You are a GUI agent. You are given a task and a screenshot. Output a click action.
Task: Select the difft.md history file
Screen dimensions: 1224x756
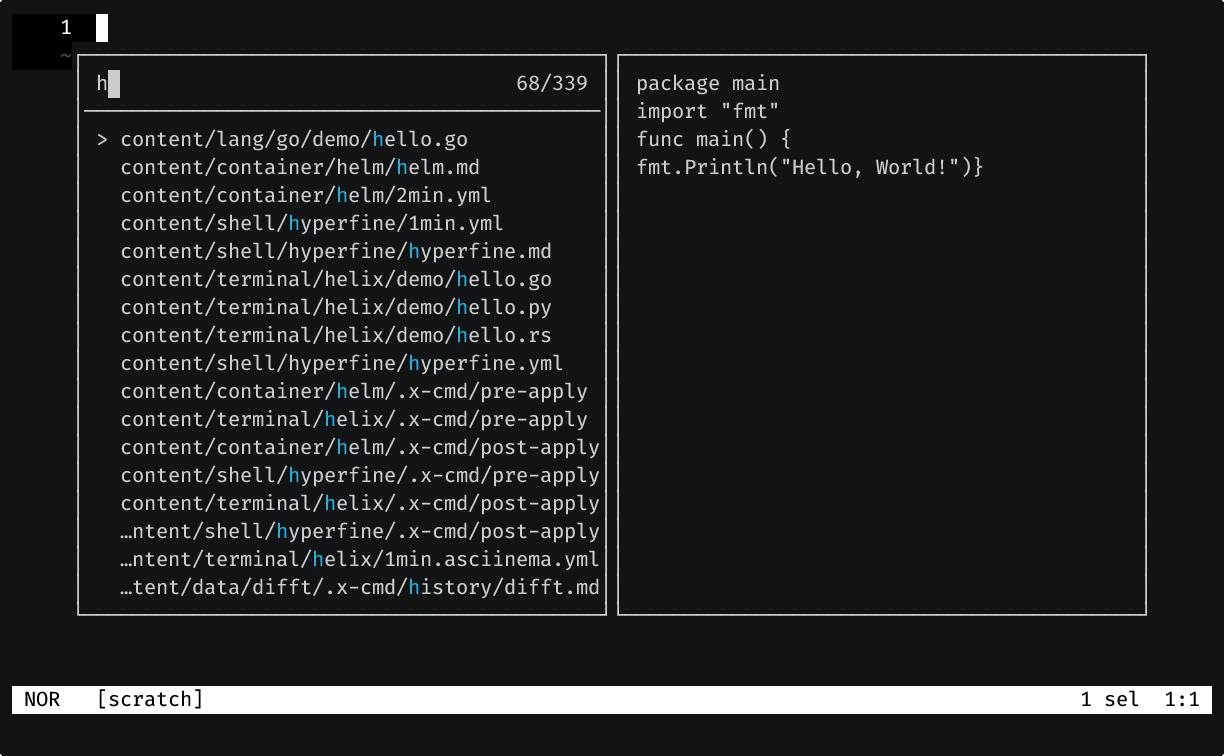click(x=359, y=587)
